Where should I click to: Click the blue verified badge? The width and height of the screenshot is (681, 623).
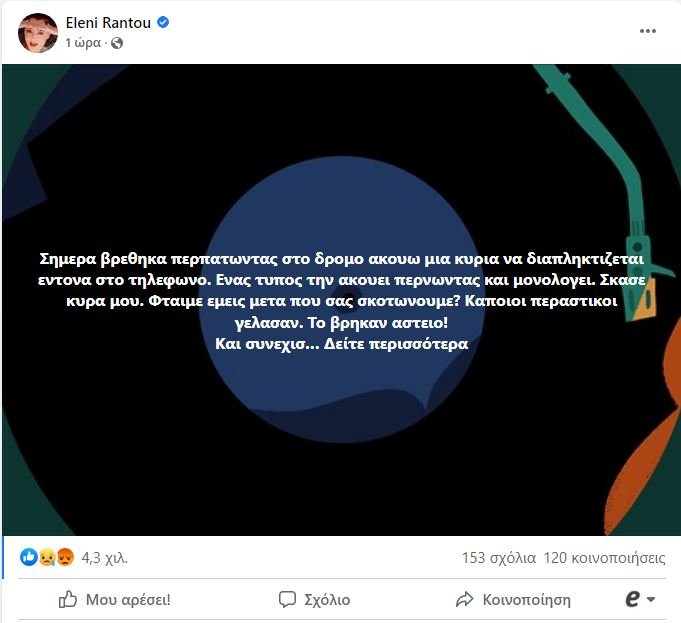coord(163,22)
